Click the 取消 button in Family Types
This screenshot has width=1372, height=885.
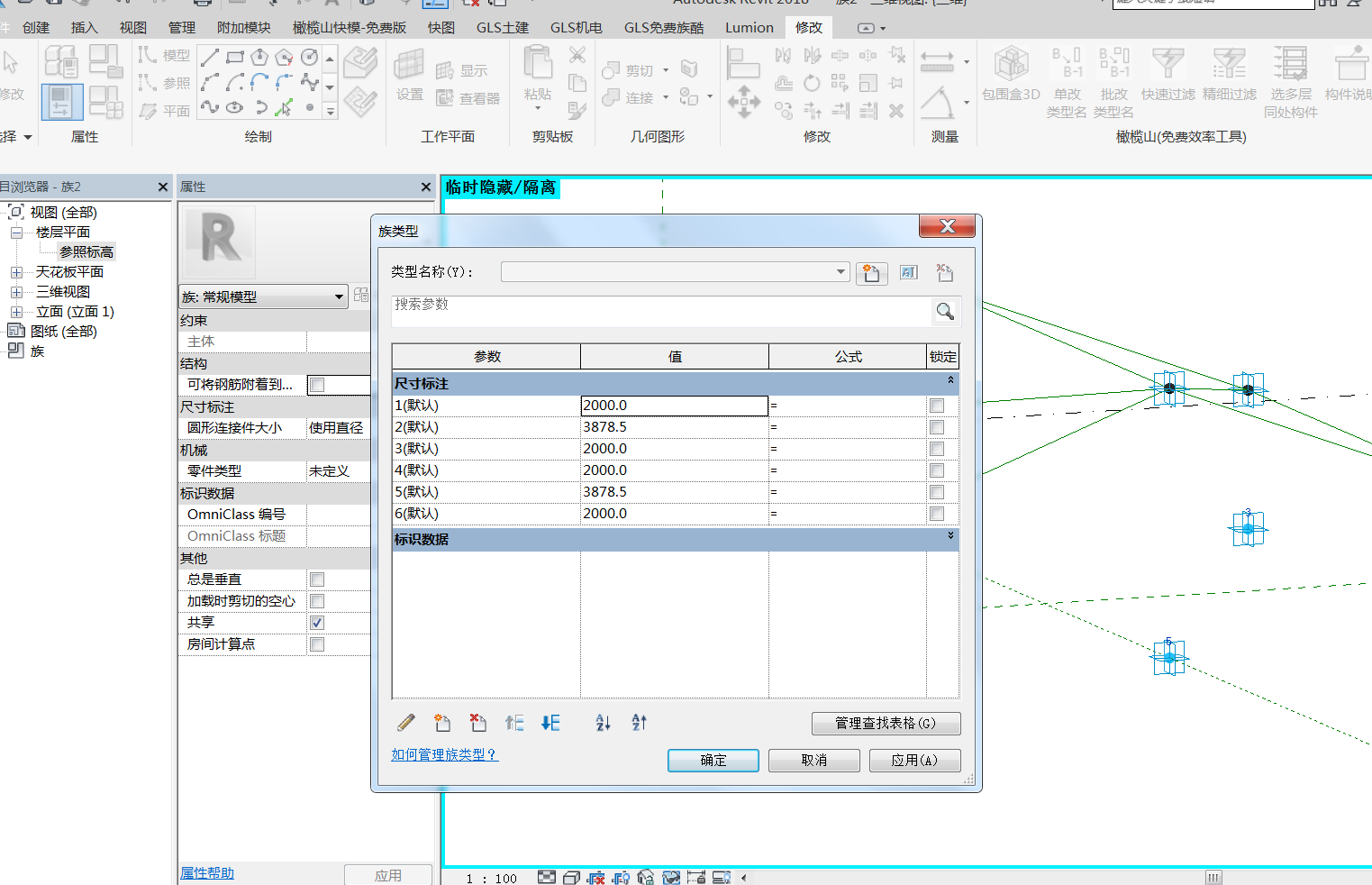pos(814,761)
